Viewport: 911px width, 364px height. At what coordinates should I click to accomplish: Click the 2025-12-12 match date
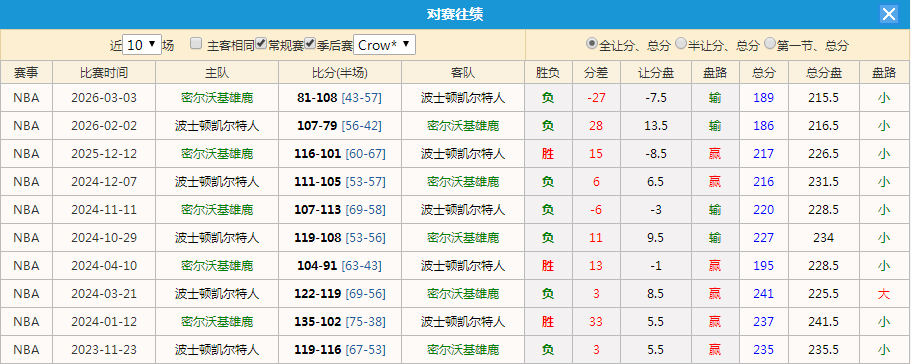(104, 154)
